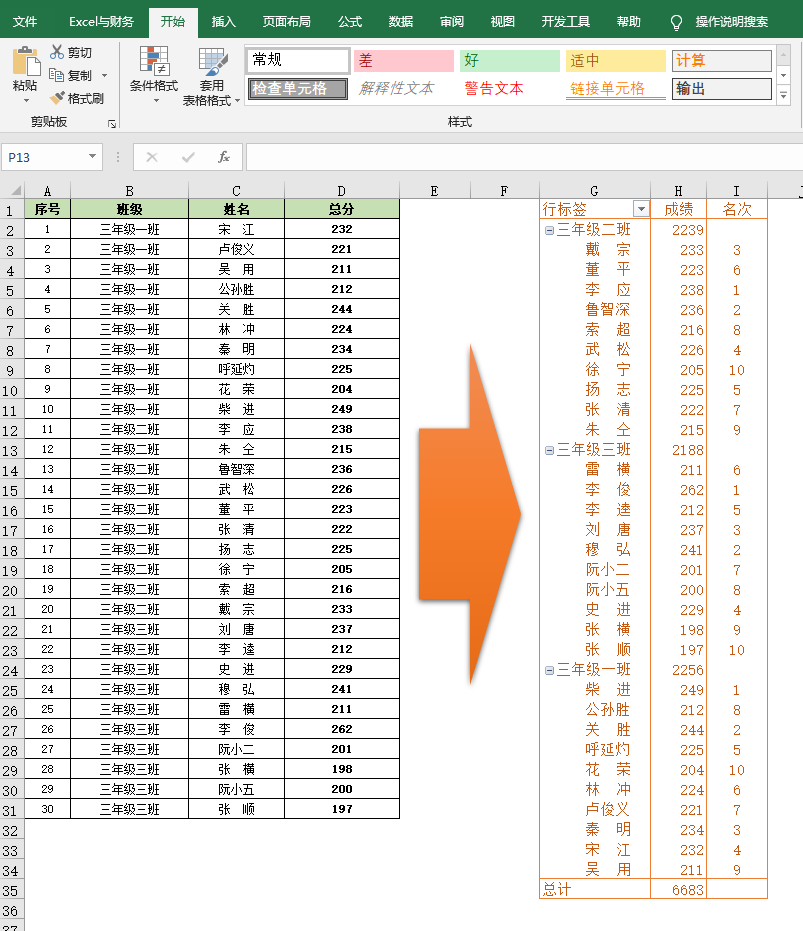Screen dimensions: 803x931
Task: Select pivot name 阮小五
Action: 607,590
